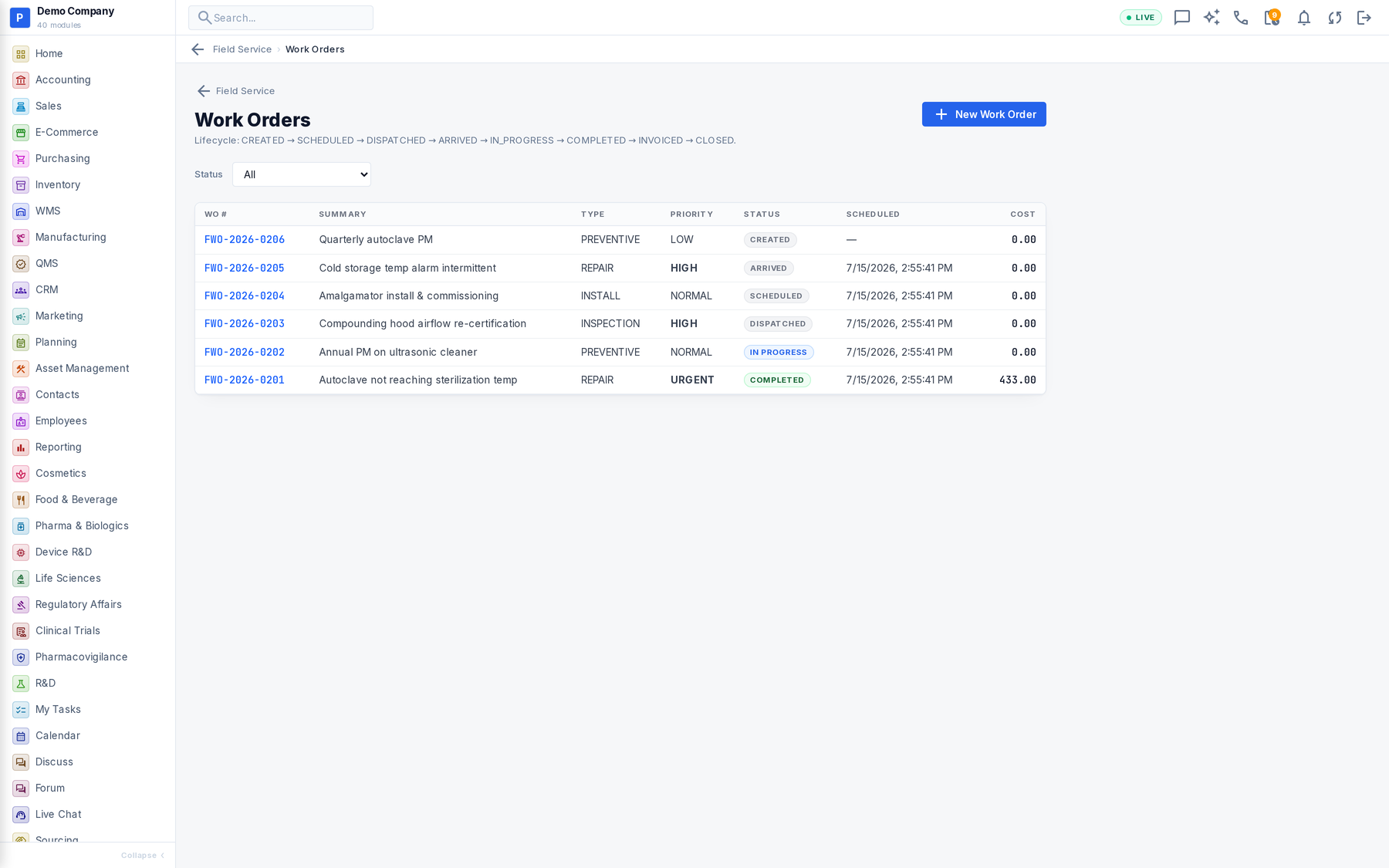Image resolution: width=1389 pixels, height=868 pixels.
Task: Open work order FWO-2026-0202
Action: 244,353
